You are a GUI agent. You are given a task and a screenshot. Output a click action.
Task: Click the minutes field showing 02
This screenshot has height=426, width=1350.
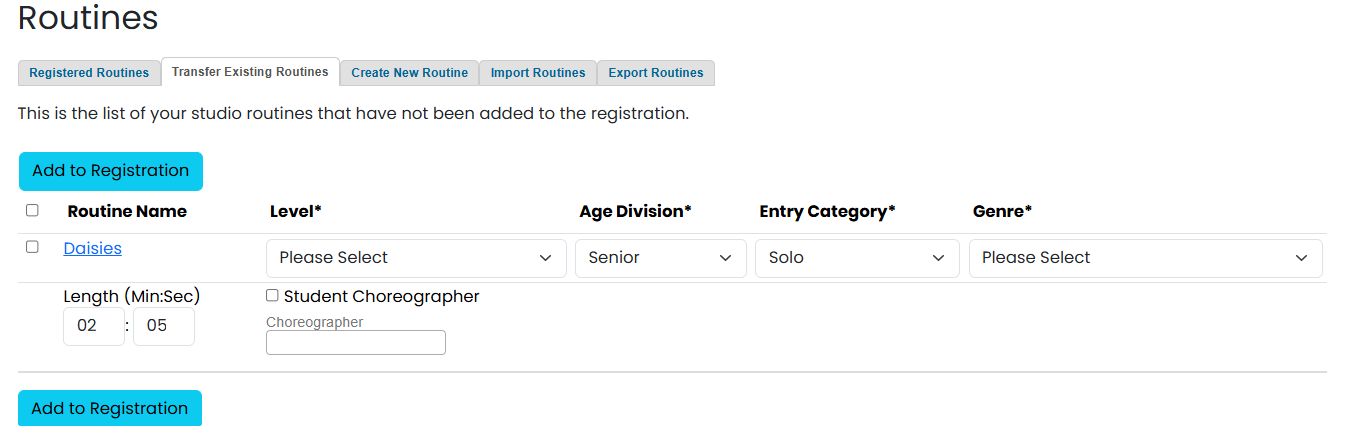93,326
